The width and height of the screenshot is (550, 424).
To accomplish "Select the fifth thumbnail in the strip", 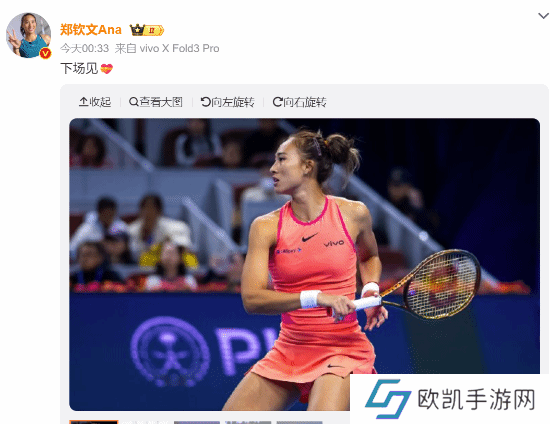I will (x=299, y=422).
